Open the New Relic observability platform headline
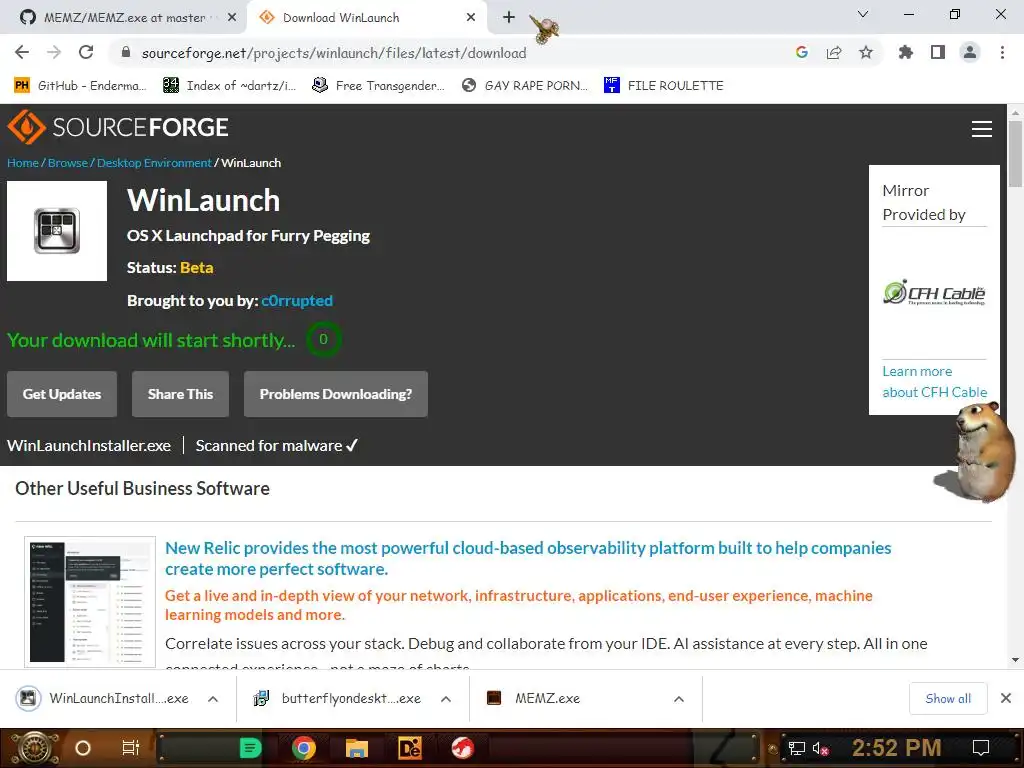The image size is (1024, 768). tap(528, 558)
